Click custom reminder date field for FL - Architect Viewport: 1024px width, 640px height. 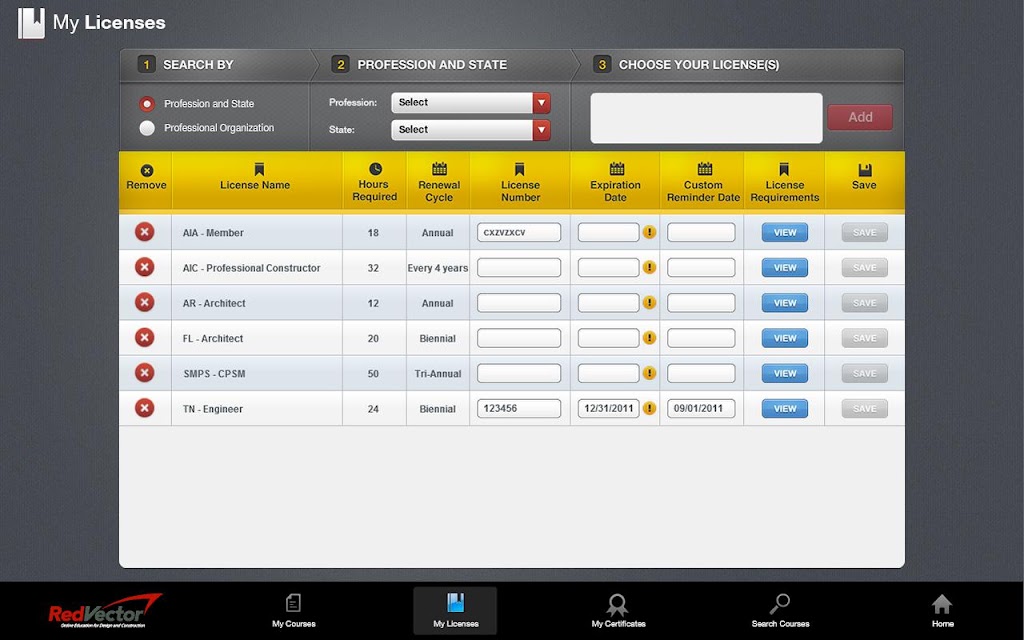click(701, 338)
